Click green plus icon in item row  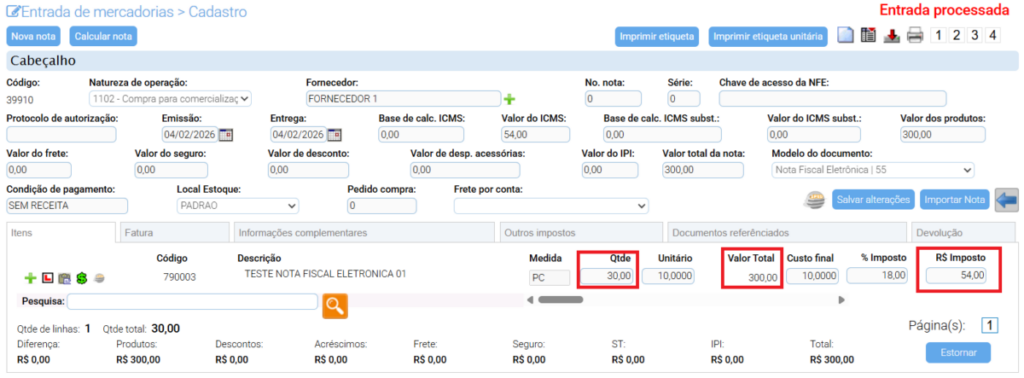coord(30,278)
